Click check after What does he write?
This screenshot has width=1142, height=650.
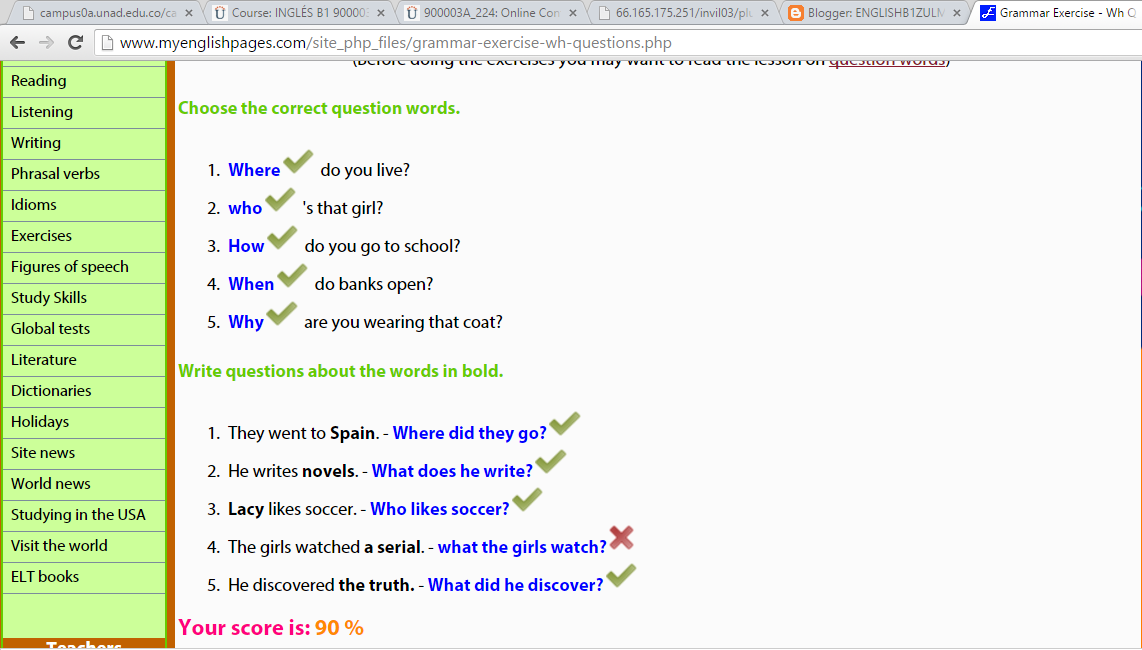tap(551, 462)
